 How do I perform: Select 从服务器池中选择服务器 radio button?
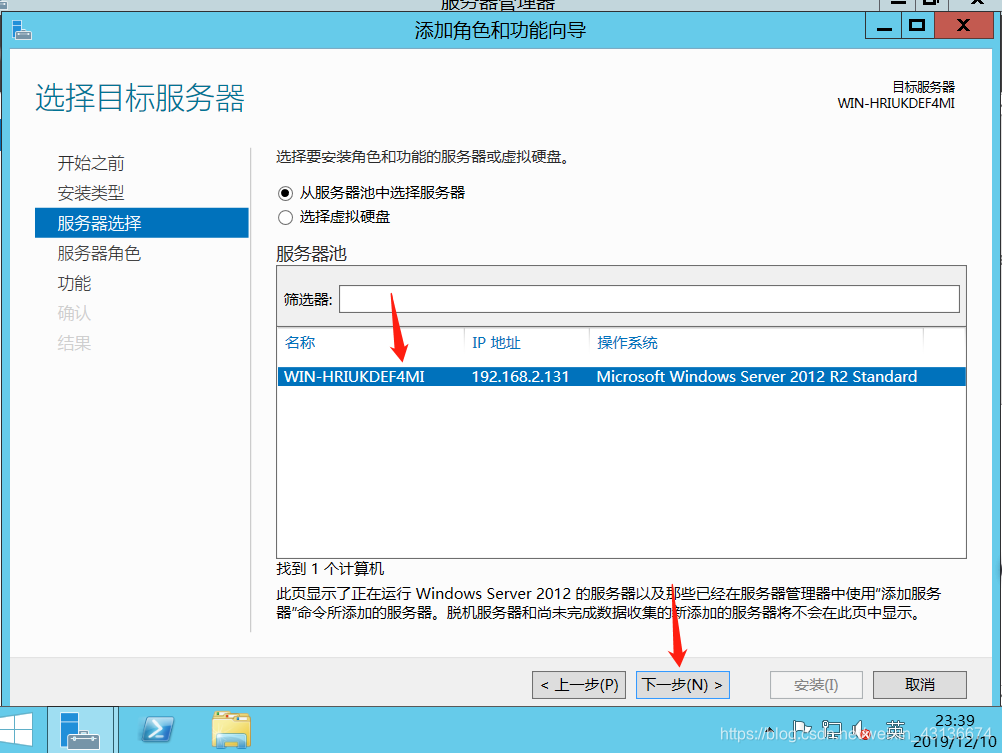click(286, 193)
